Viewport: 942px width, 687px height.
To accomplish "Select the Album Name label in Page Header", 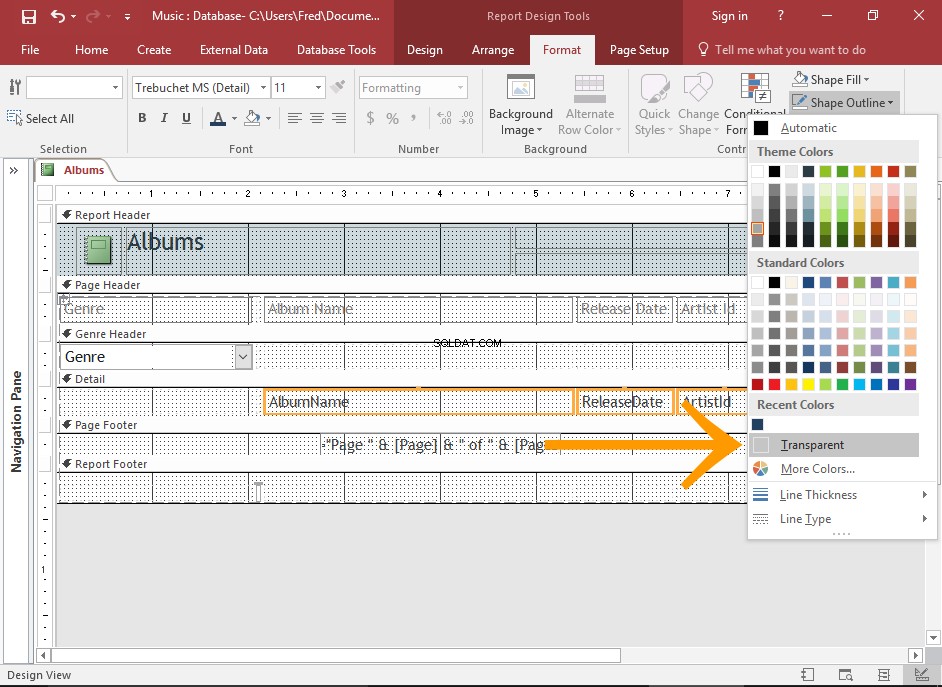I will tap(419, 309).
